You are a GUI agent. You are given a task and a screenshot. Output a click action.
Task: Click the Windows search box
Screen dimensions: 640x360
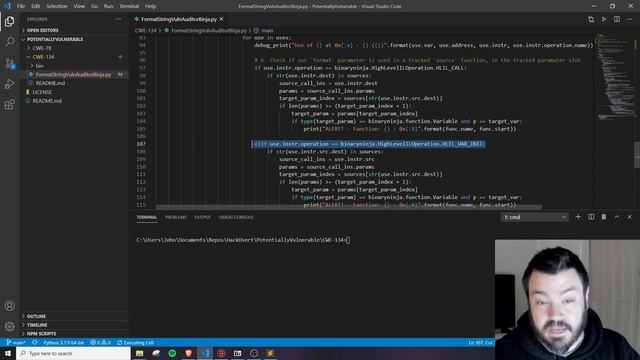click(73, 353)
